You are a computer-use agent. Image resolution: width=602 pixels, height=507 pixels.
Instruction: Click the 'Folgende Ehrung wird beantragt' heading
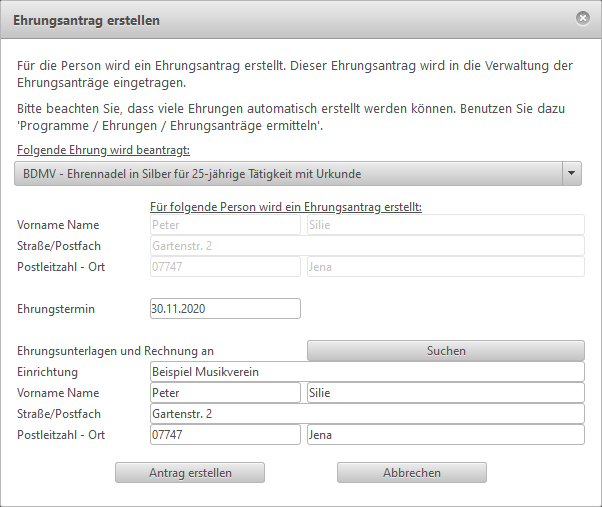pyautogui.click(x=103, y=150)
